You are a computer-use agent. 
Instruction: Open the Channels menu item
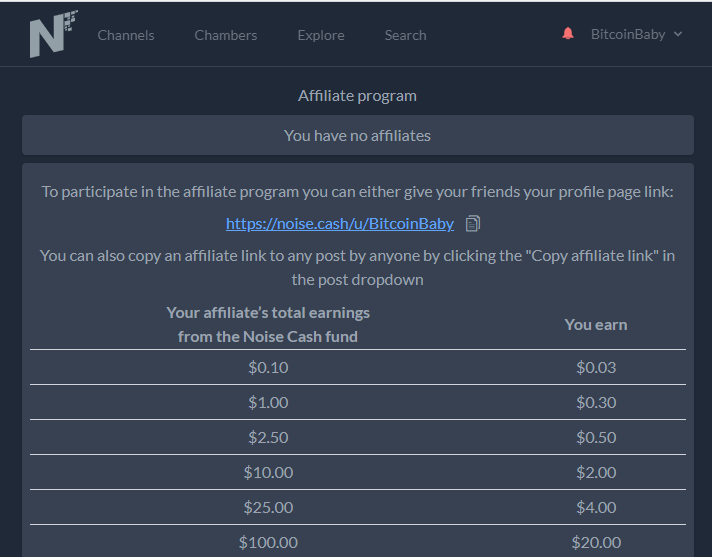tap(126, 35)
